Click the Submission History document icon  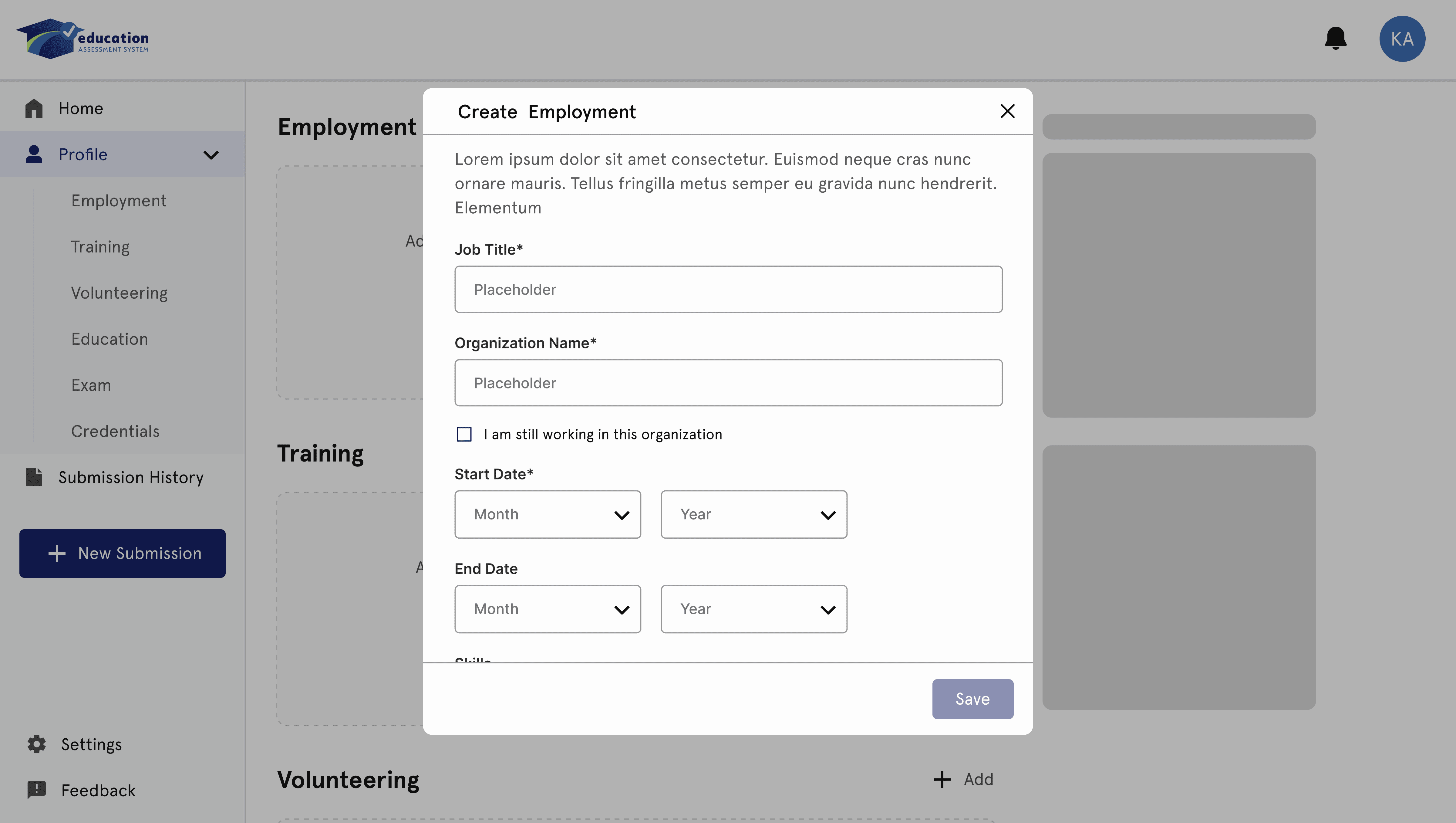[34, 477]
